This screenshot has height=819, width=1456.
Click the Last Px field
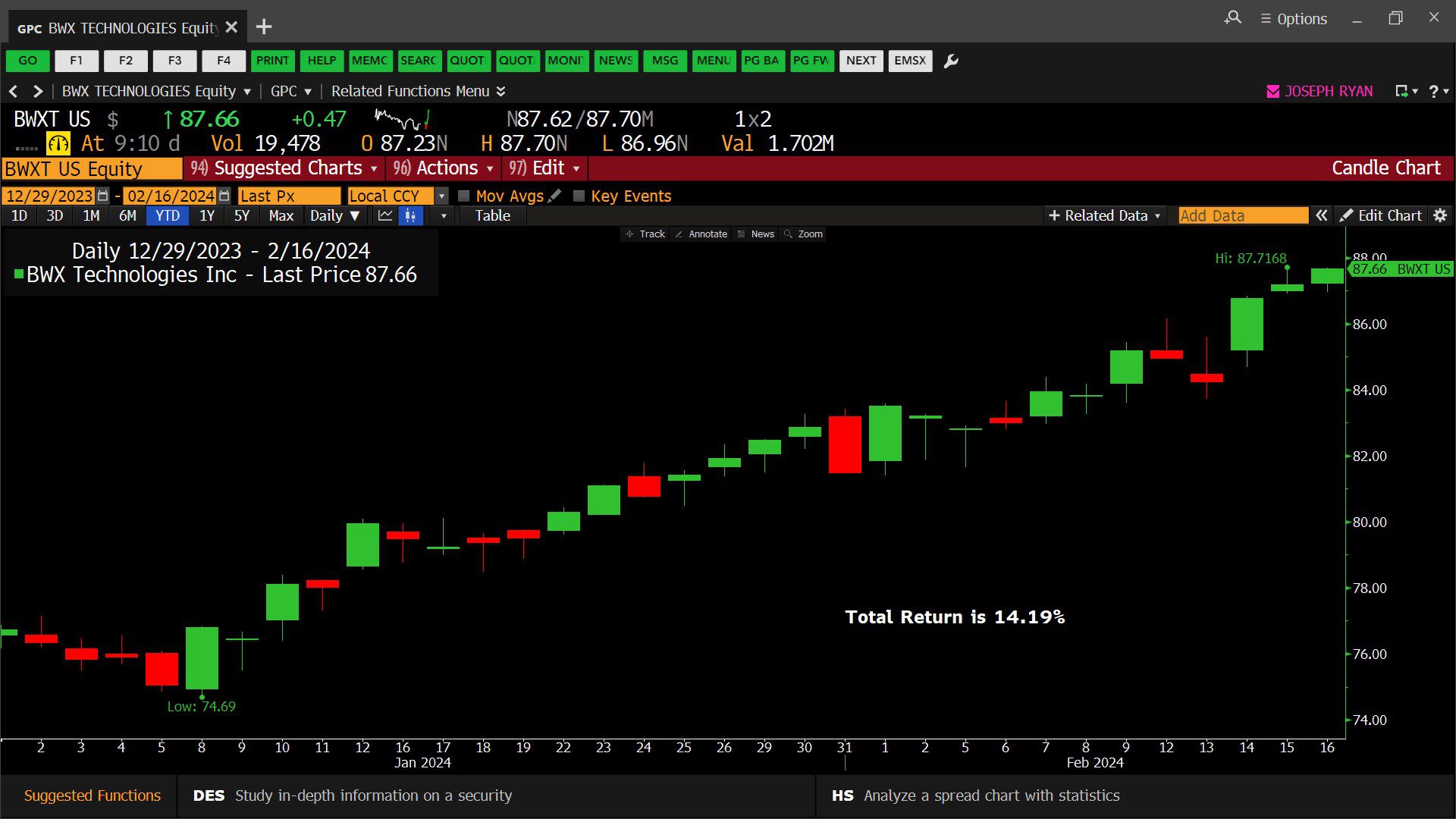[289, 196]
